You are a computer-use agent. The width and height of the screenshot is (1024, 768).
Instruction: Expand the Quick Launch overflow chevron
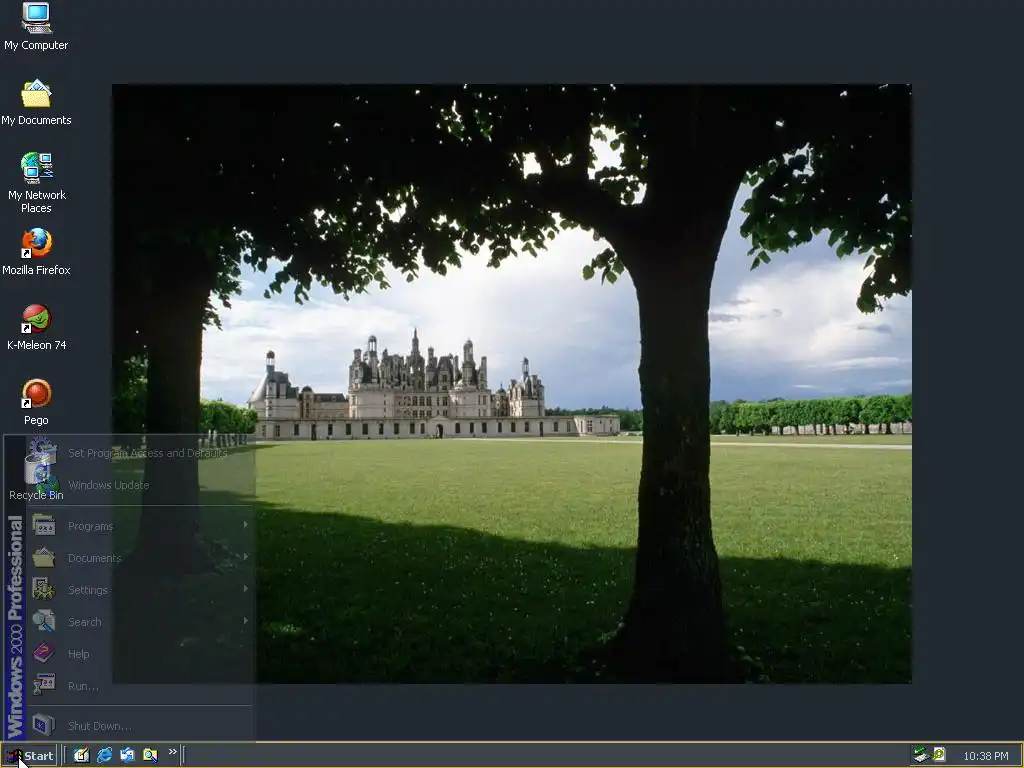click(172, 752)
